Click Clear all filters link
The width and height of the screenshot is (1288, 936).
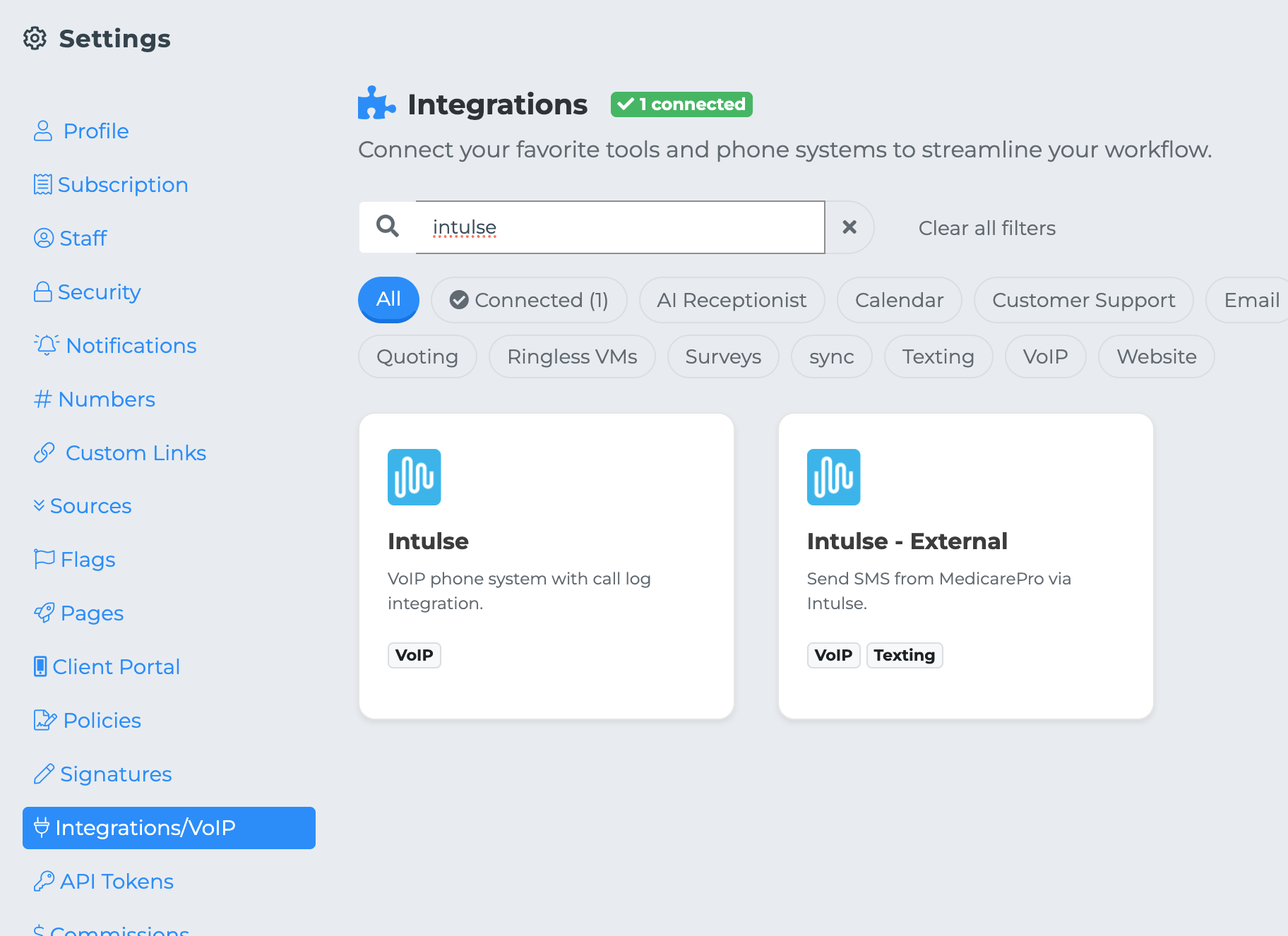pos(986,228)
